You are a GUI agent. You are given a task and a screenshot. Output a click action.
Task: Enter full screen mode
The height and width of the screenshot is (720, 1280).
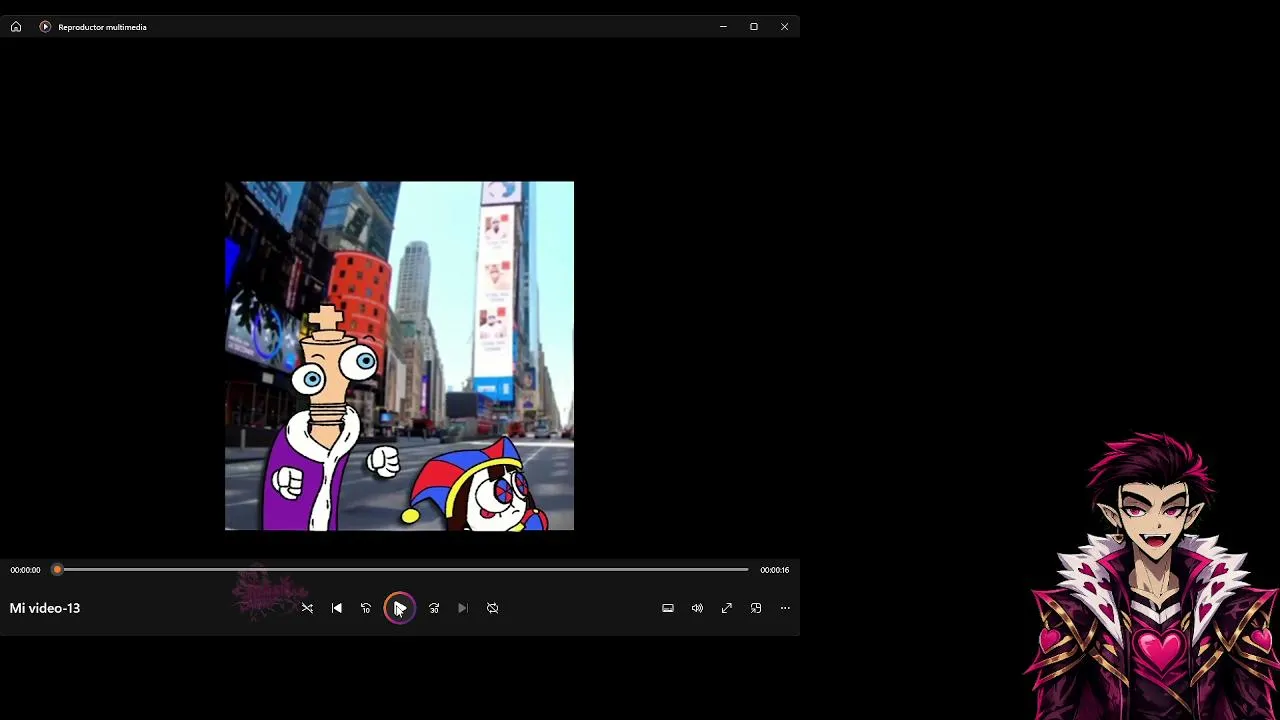(727, 608)
